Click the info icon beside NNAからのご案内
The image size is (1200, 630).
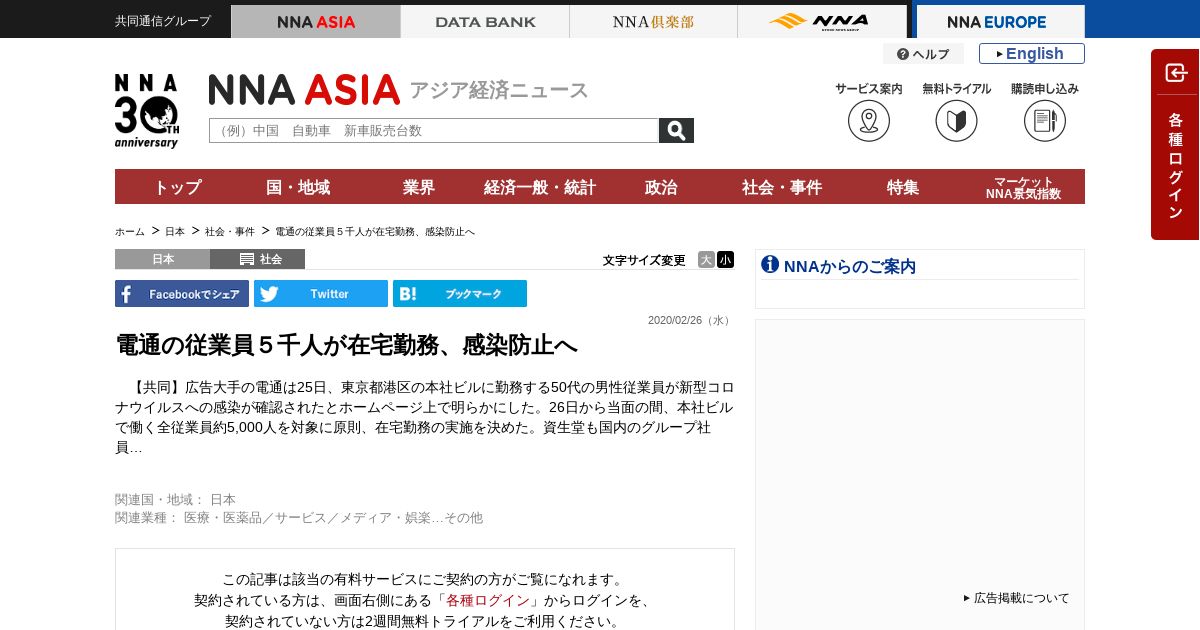770,264
